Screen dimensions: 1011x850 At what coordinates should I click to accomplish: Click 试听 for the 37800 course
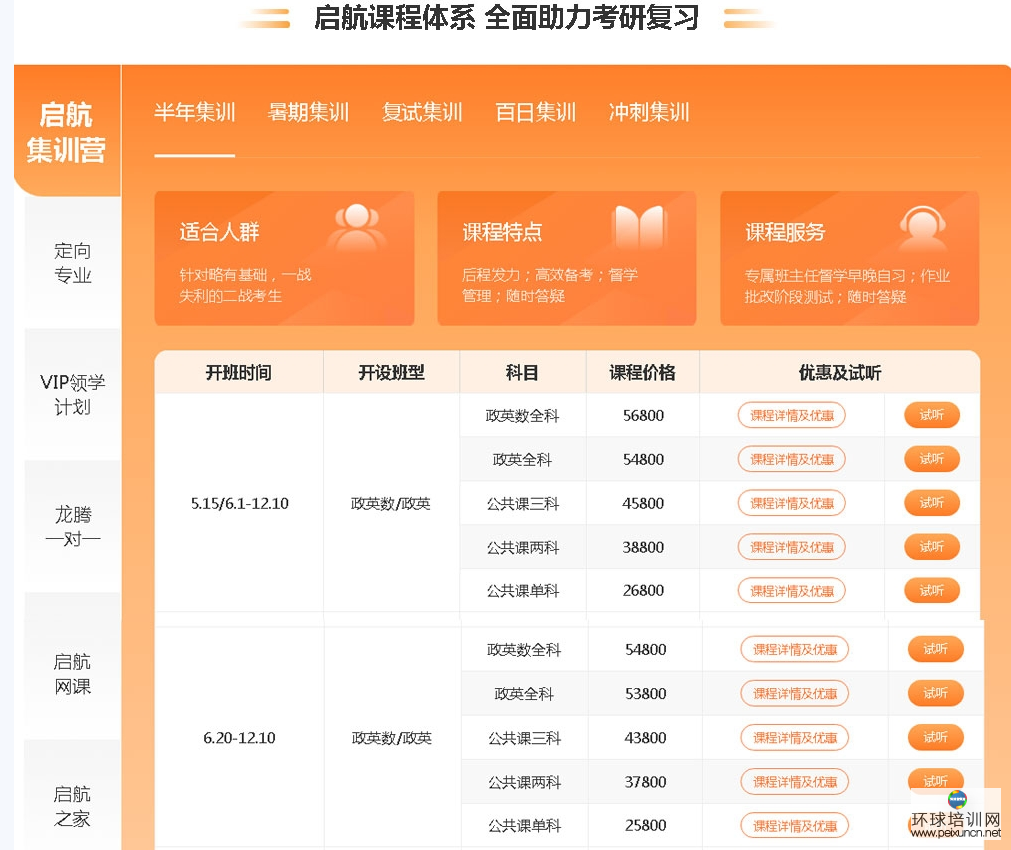(x=936, y=780)
